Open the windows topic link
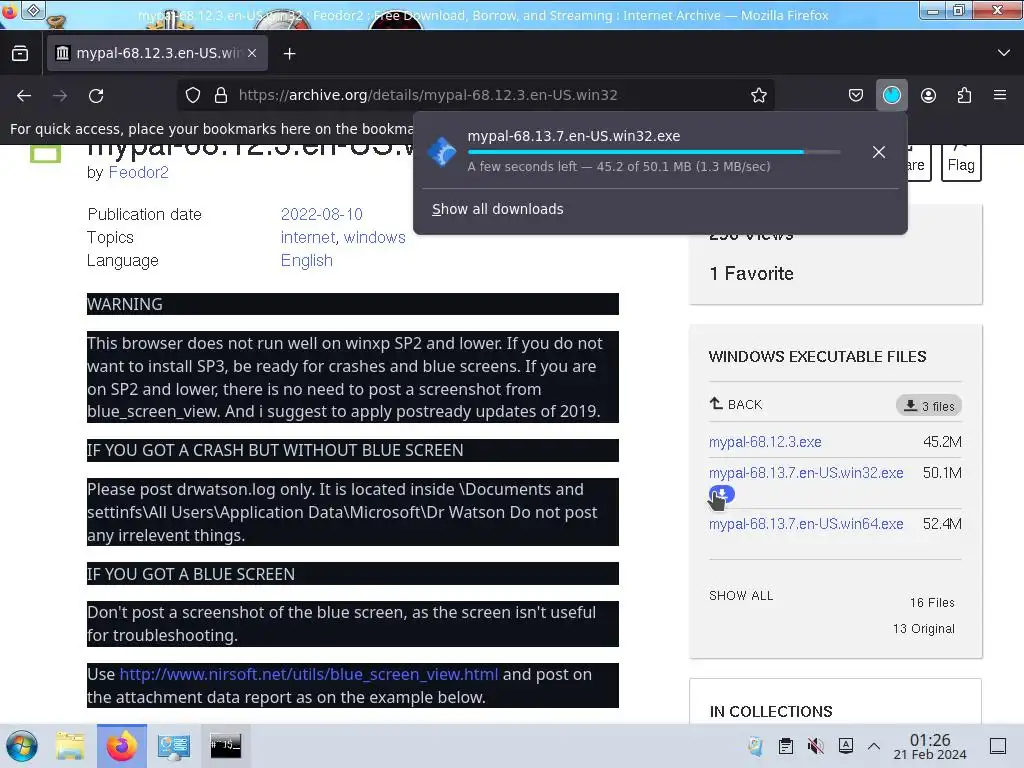 point(374,237)
